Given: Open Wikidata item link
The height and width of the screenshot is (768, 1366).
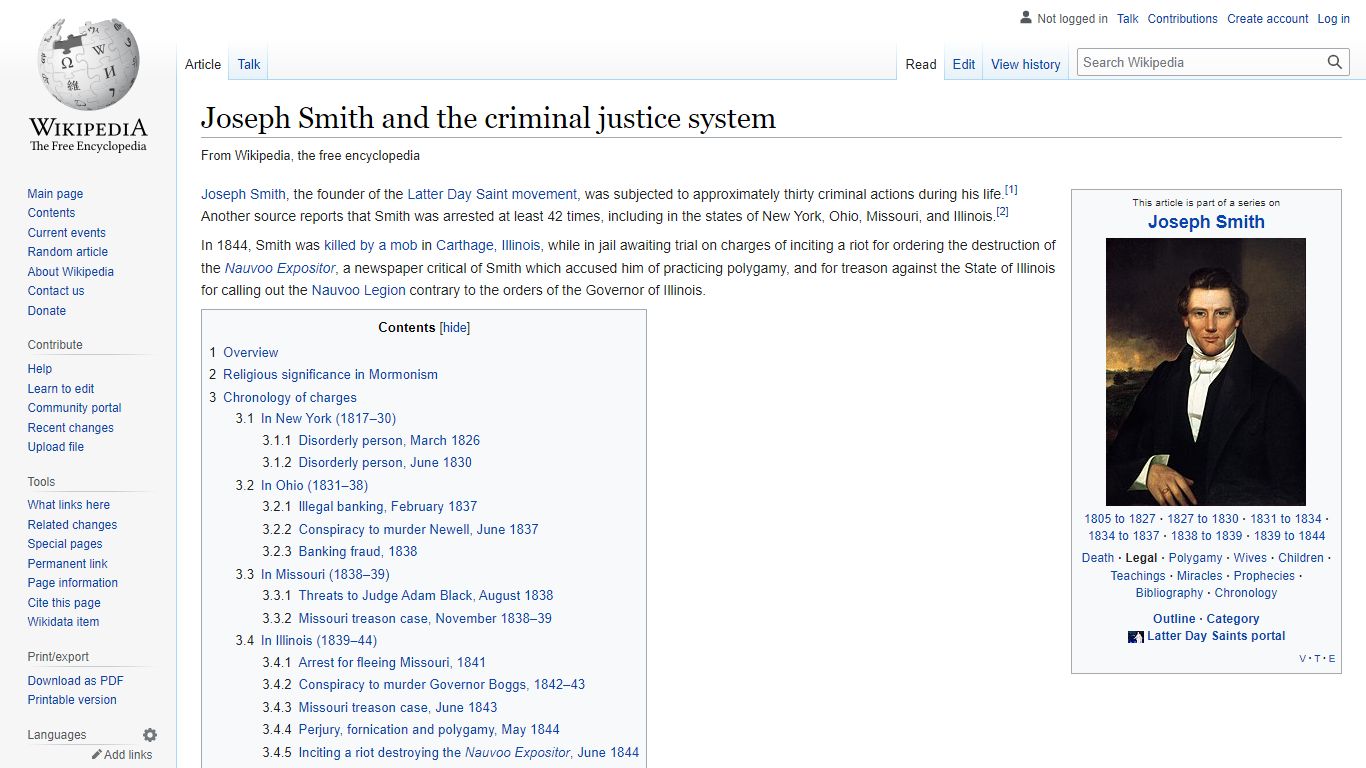Looking at the screenshot, I should pos(63,622).
